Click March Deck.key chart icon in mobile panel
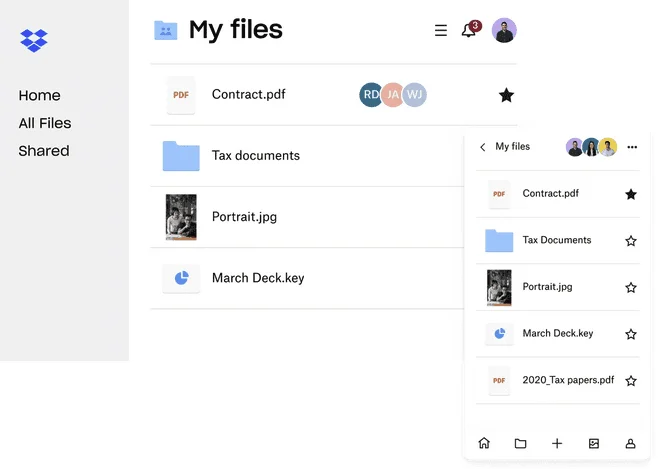 coord(499,334)
